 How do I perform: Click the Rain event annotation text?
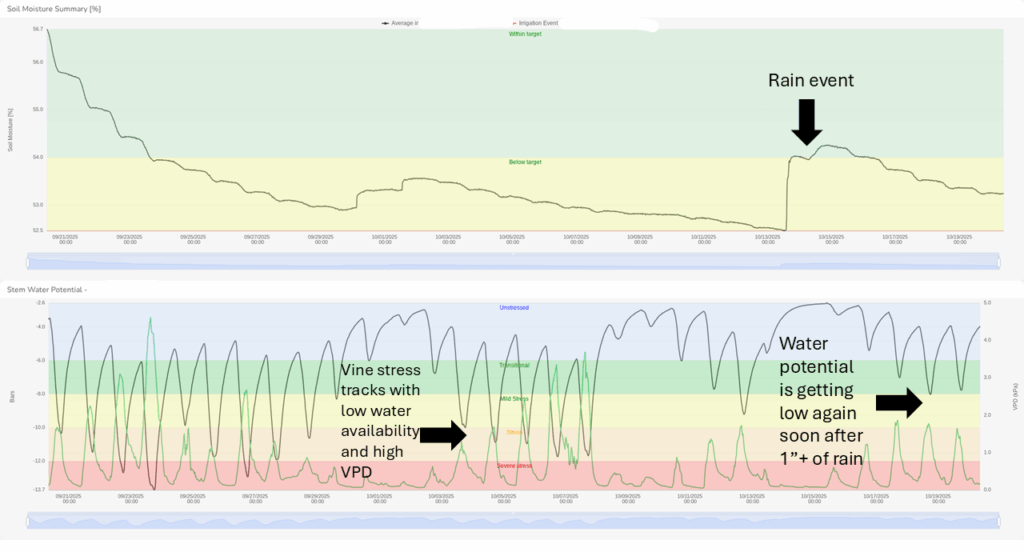[810, 80]
